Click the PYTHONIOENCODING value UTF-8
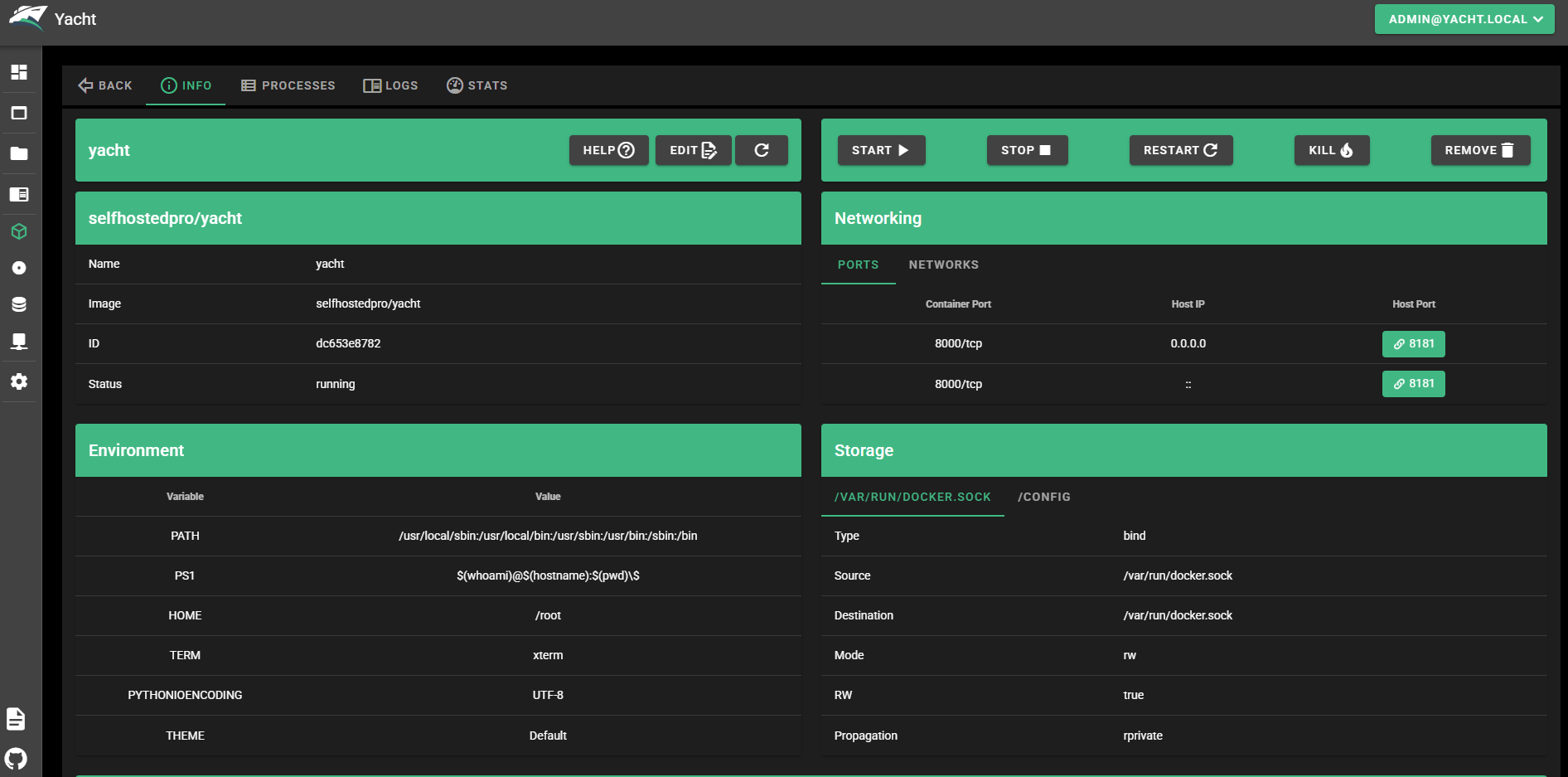The image size is (1568, 777). coord(548,695)
